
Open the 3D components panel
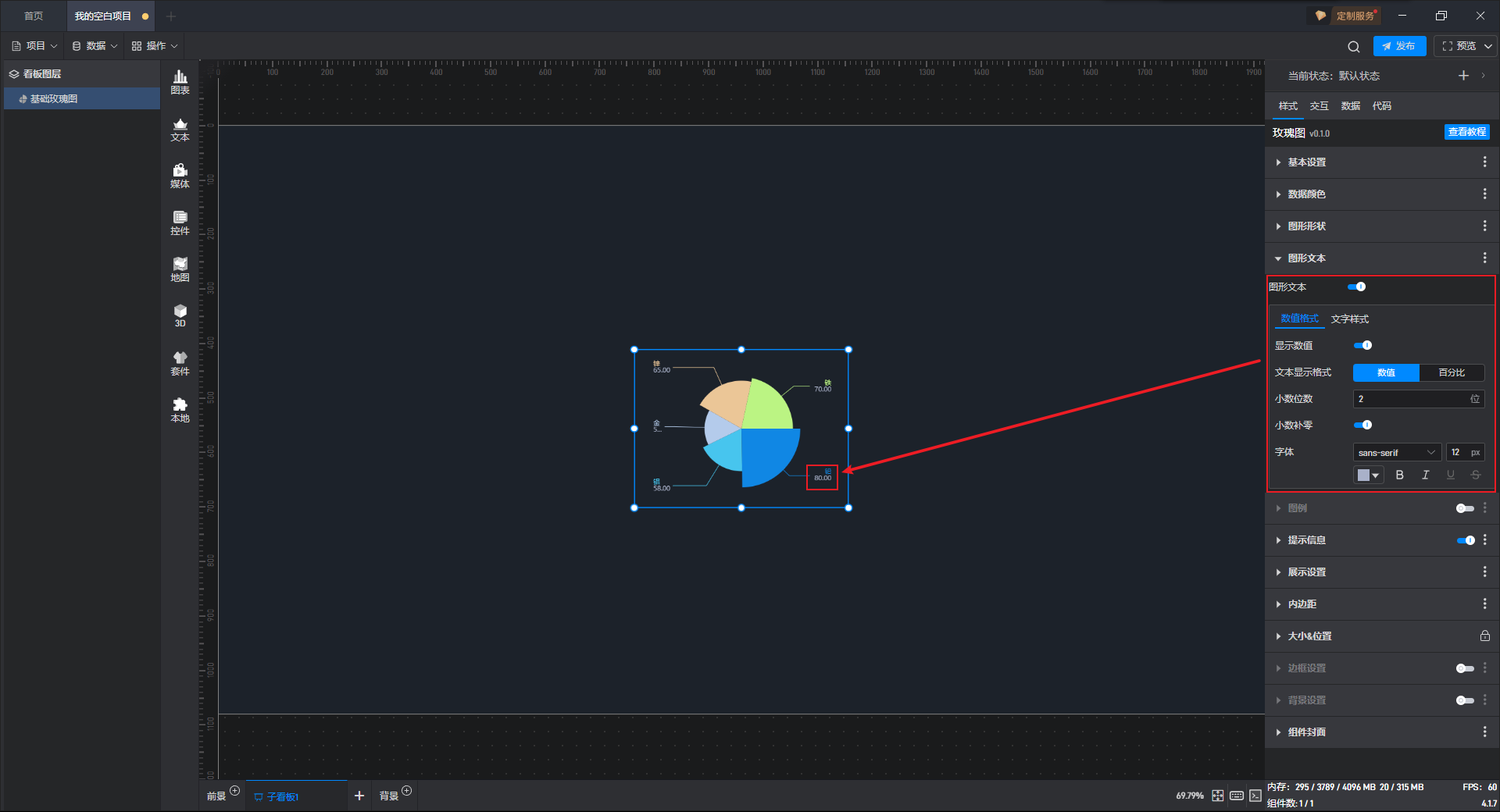point(180,315)
